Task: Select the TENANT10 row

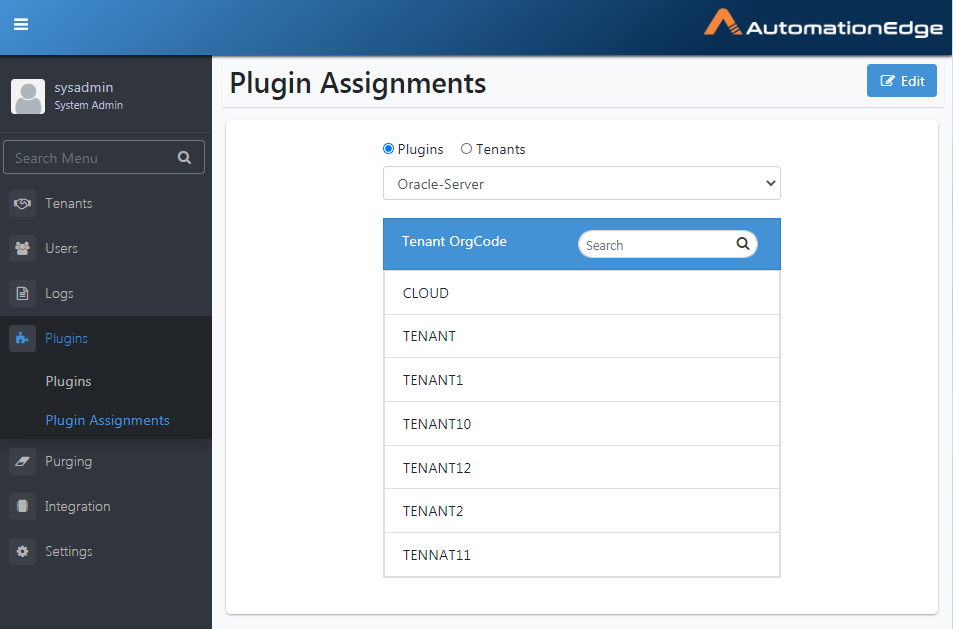Action: pos(582,424)
